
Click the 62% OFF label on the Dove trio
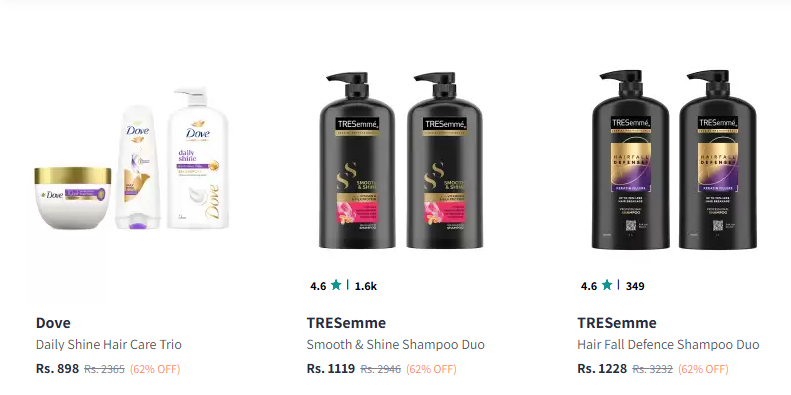[x=155, y=369]
